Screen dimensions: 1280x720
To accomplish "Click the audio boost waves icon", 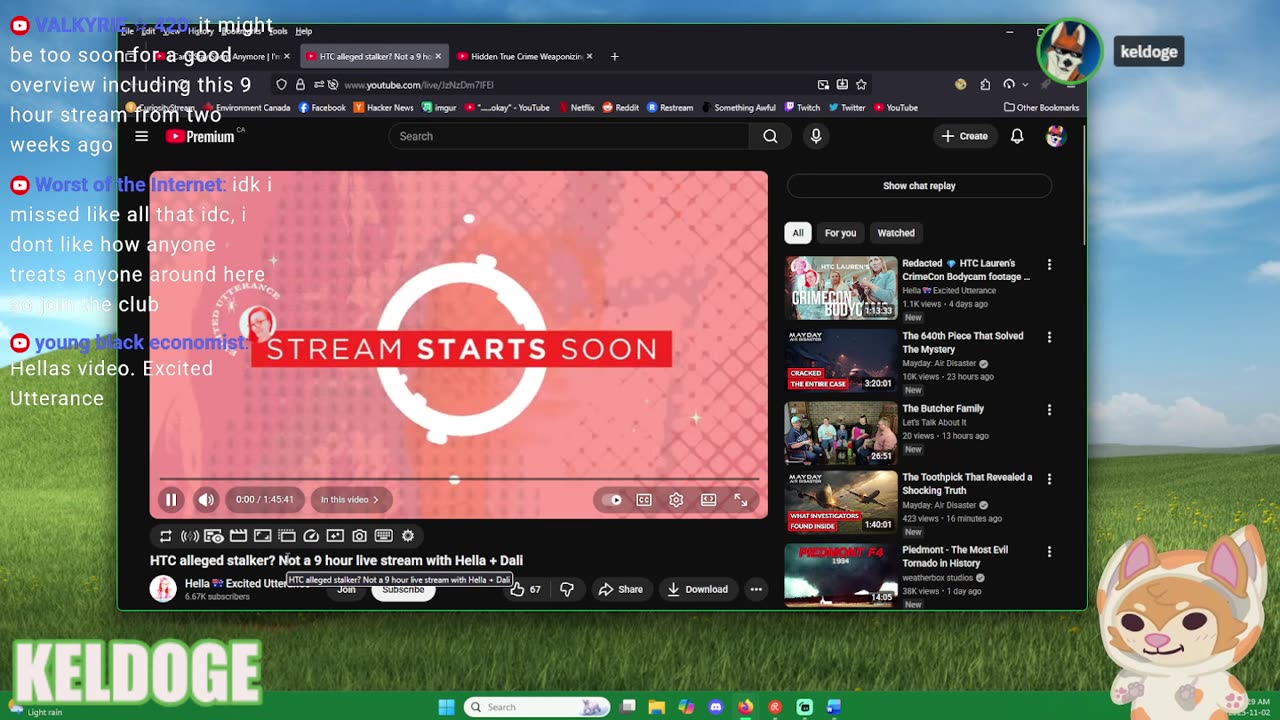I will pyautogui.click(x=189, y=536).
